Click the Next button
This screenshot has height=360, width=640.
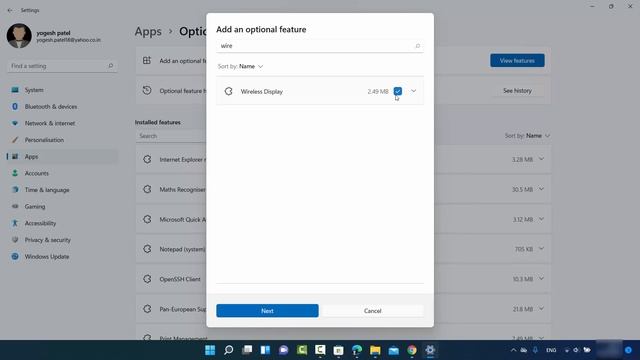(x=267, y=311)
